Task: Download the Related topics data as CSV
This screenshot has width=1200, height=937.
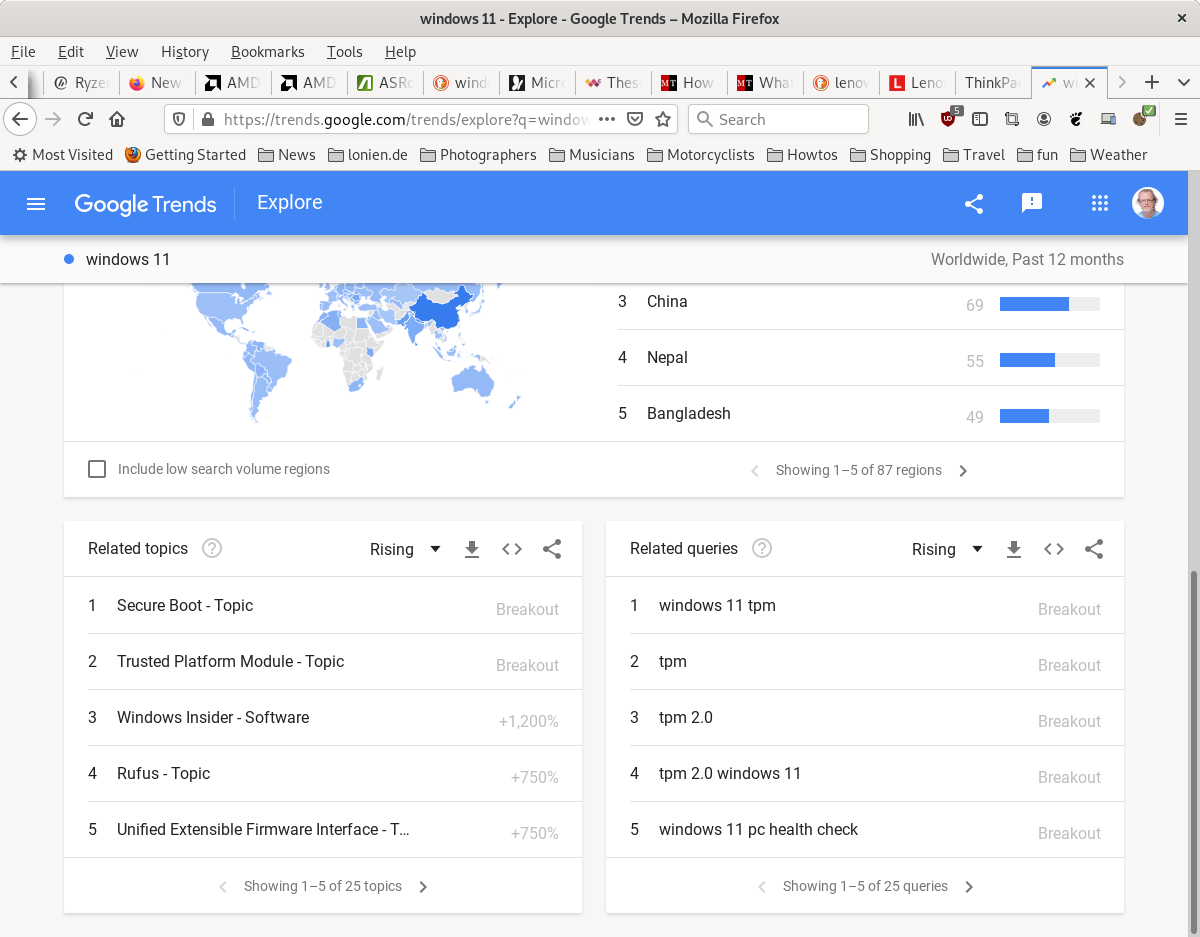Action: tap(472, 549)
